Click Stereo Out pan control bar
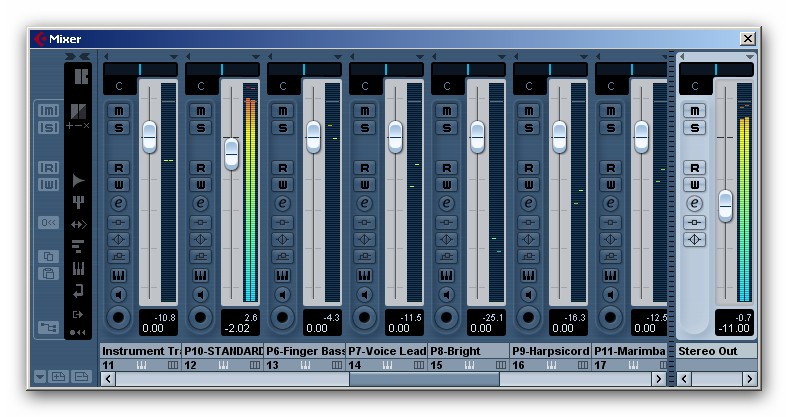Screen dimensions: 788x417 click(716, 70)
